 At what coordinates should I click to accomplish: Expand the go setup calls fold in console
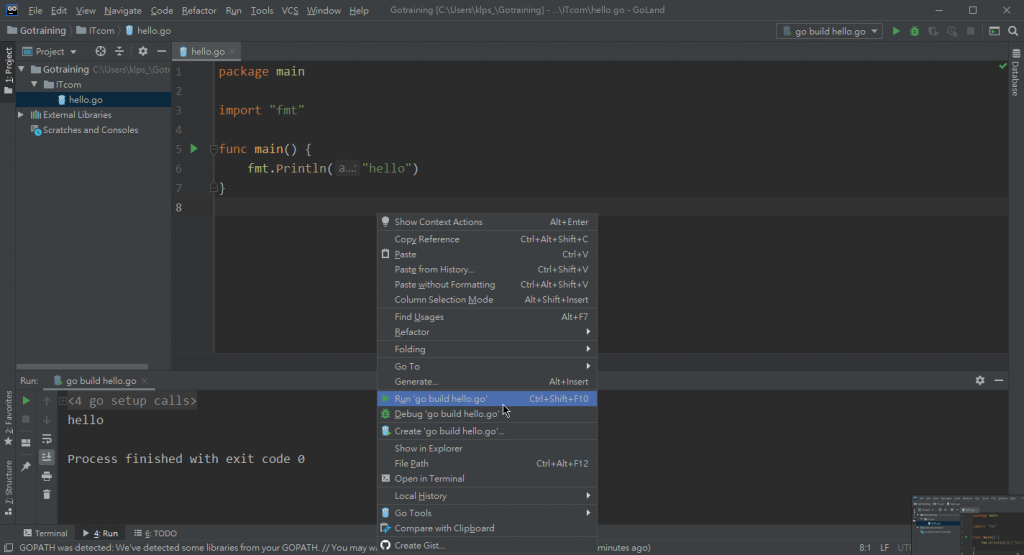point(63,401)
